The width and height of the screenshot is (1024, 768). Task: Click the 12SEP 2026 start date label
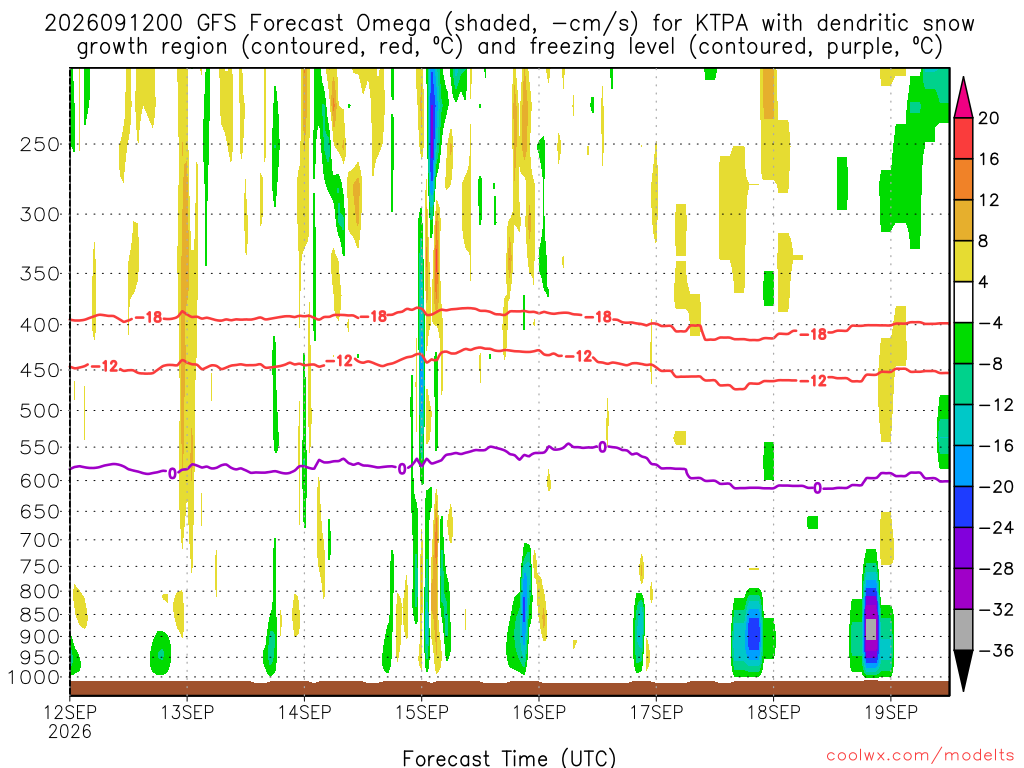point(71,722)
